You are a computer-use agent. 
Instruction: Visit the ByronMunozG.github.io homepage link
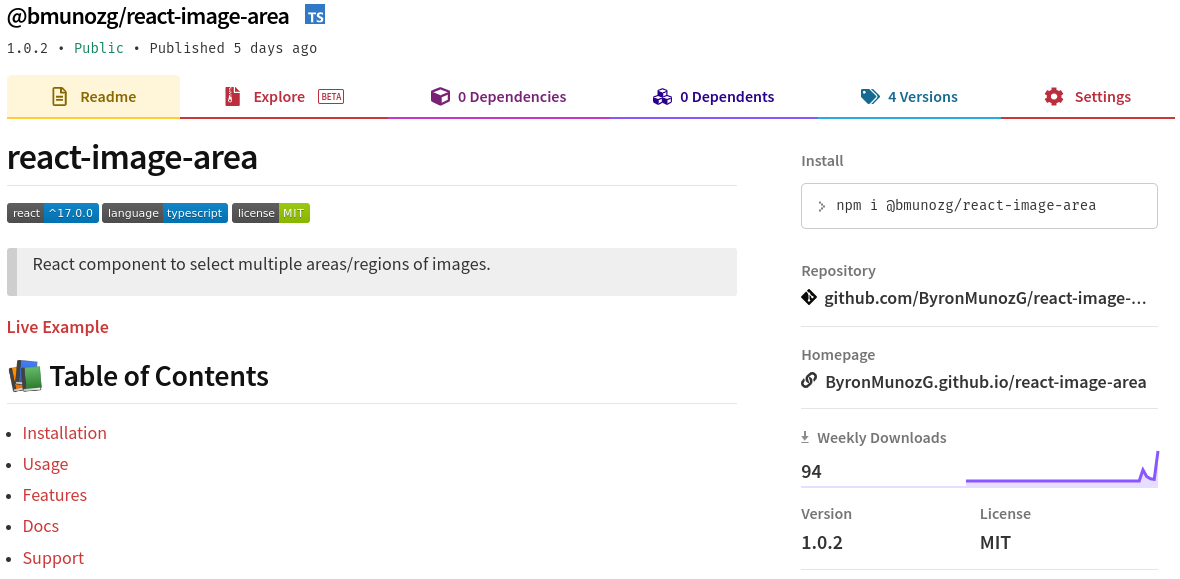(985, 381)
